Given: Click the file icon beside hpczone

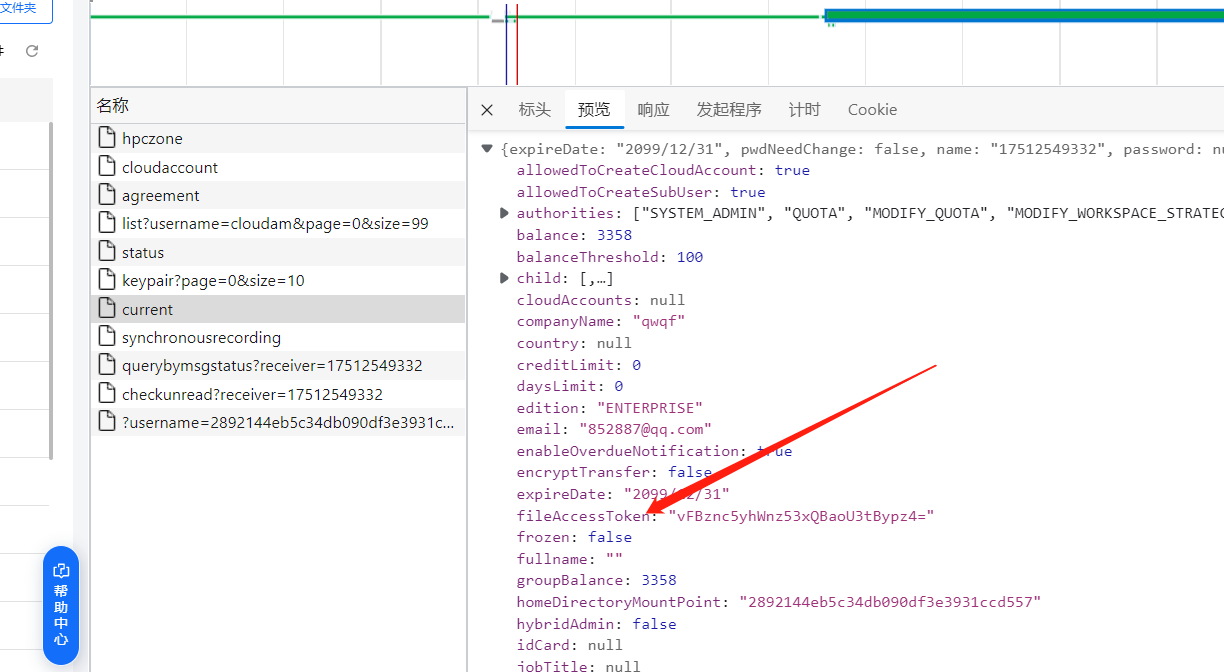Looking at the screenshot, I should 106,138.
